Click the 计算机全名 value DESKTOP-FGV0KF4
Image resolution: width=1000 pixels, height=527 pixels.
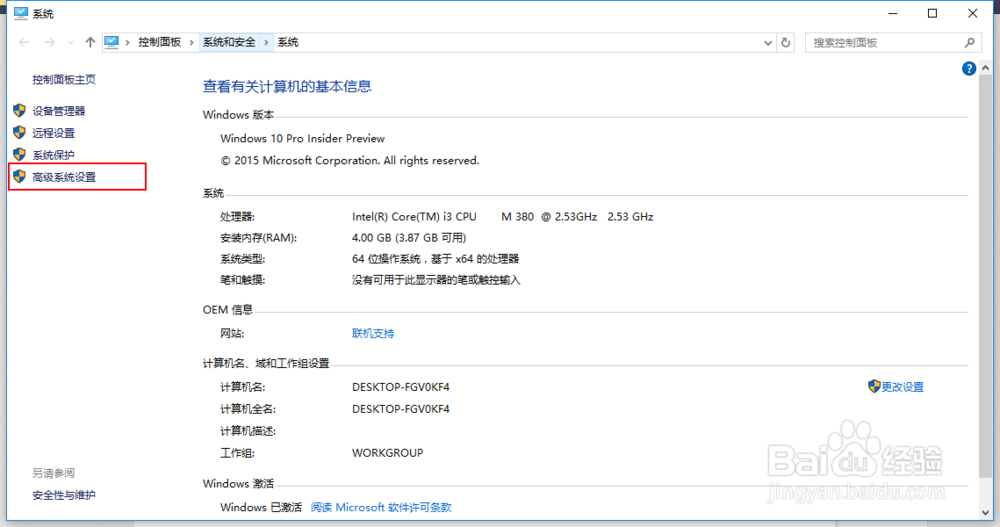401,409
